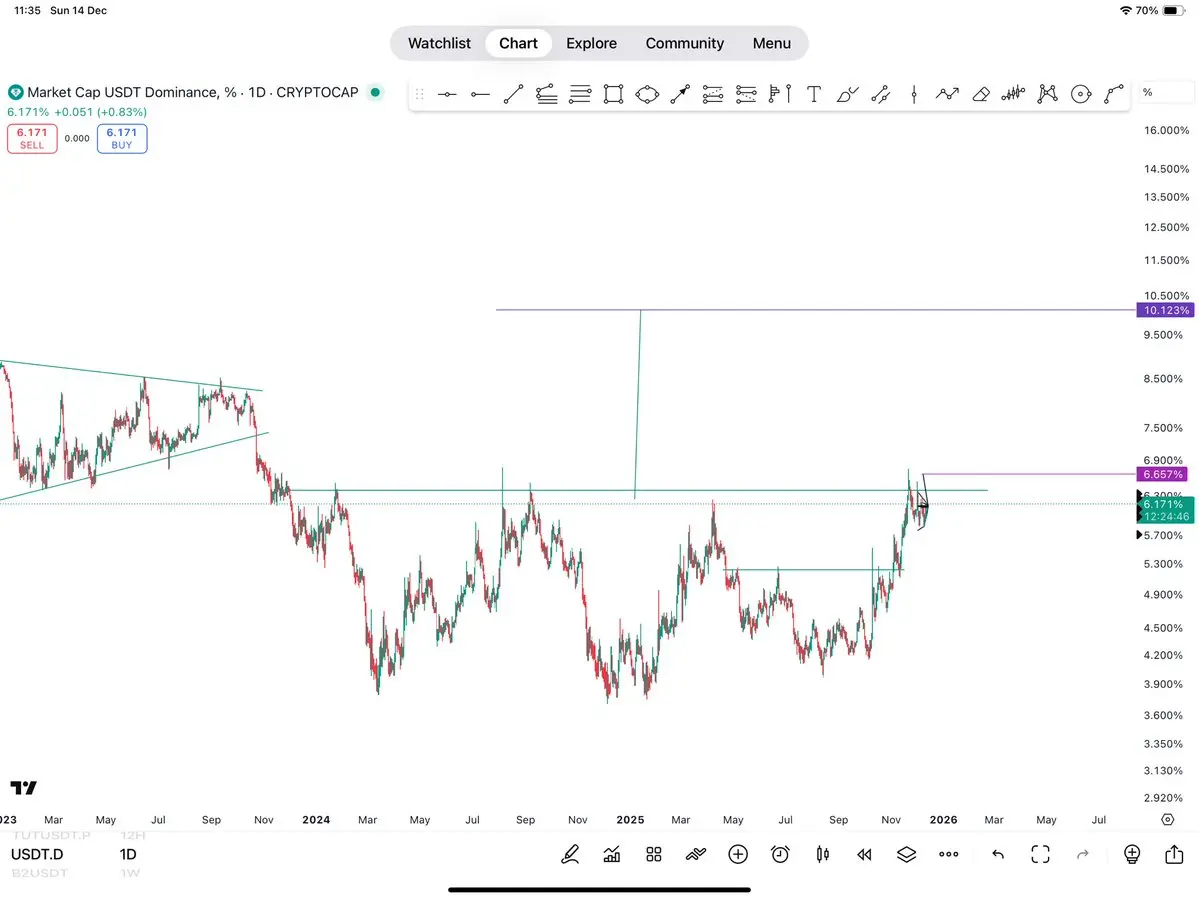Screen dimensions: 1199x899
Task: Tap the green market status dot
Action: [x=375, y=92]
